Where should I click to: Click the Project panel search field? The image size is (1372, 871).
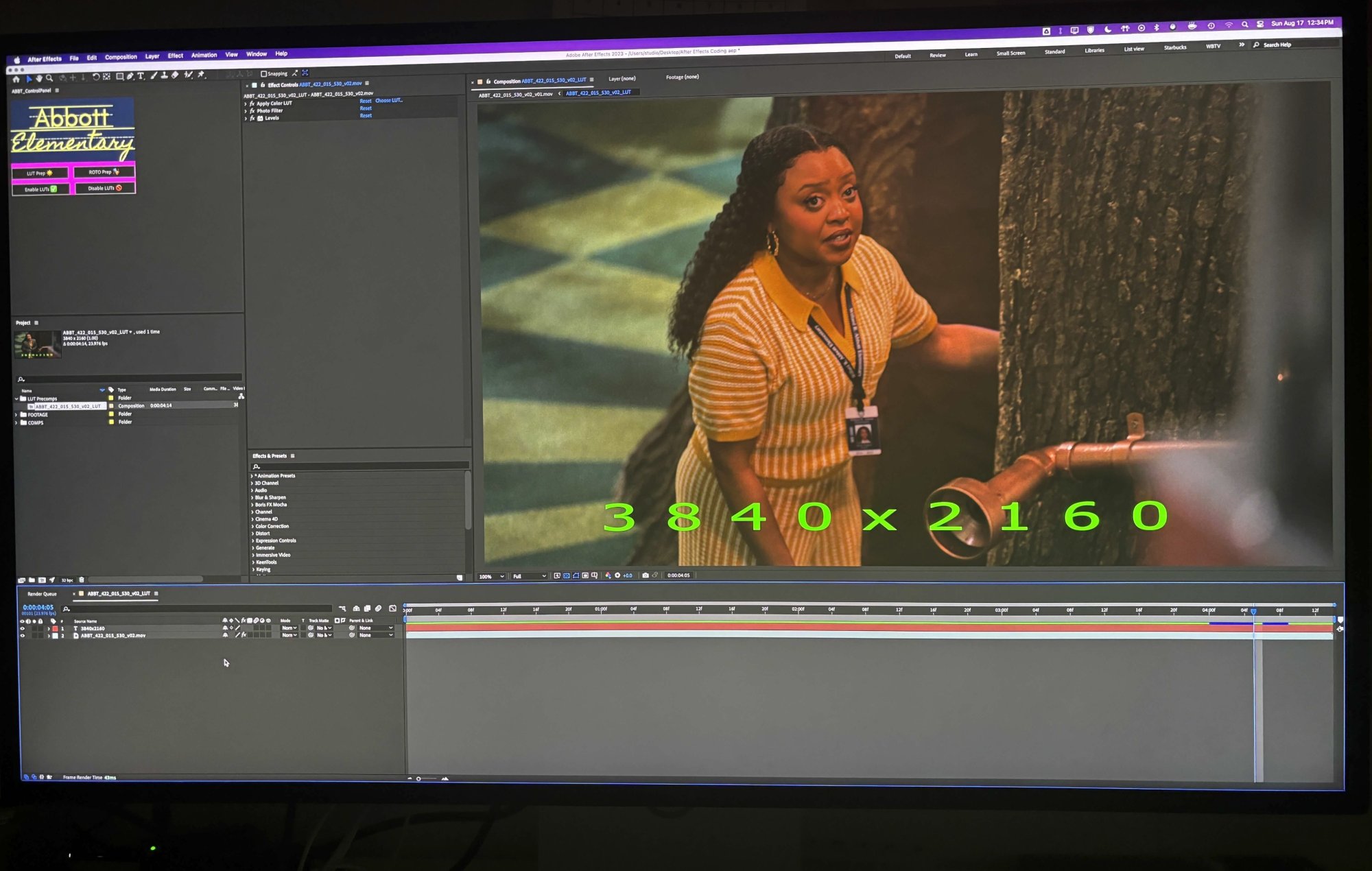(130, 379)
